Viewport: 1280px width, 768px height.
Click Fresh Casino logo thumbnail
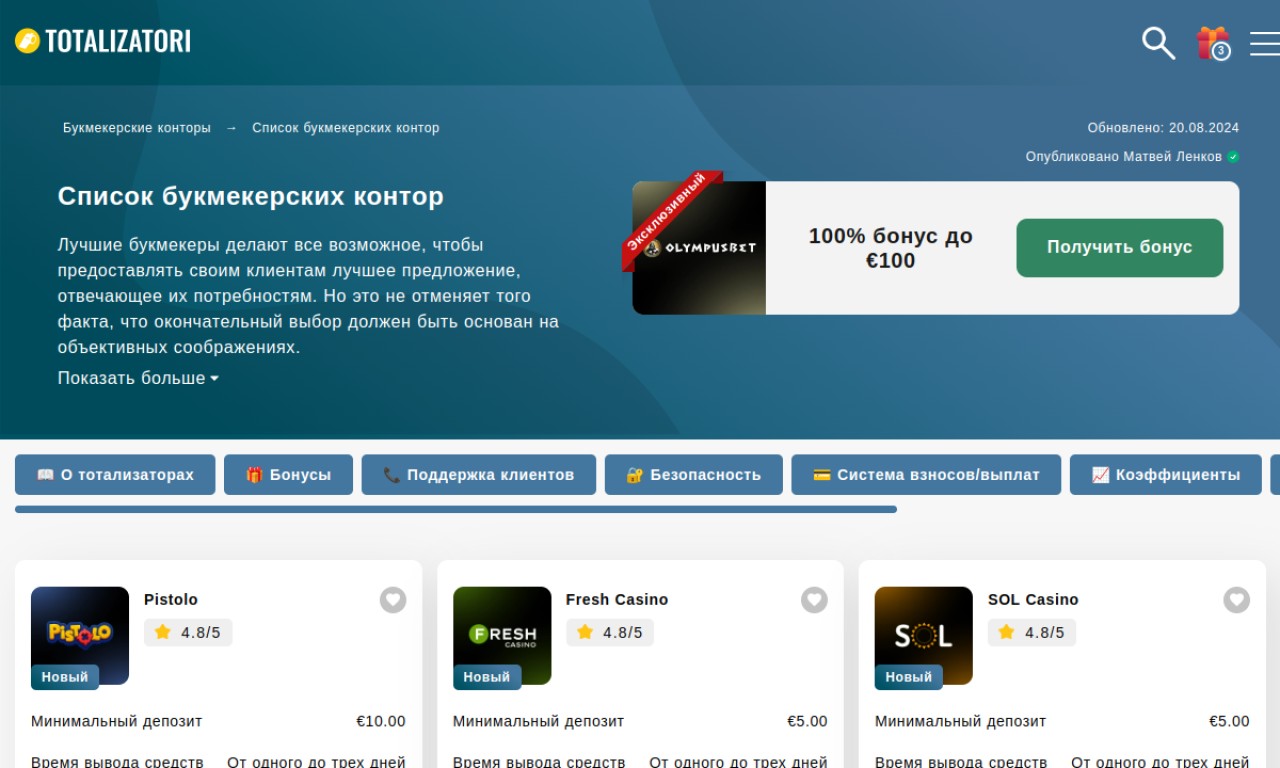point(502,635)
